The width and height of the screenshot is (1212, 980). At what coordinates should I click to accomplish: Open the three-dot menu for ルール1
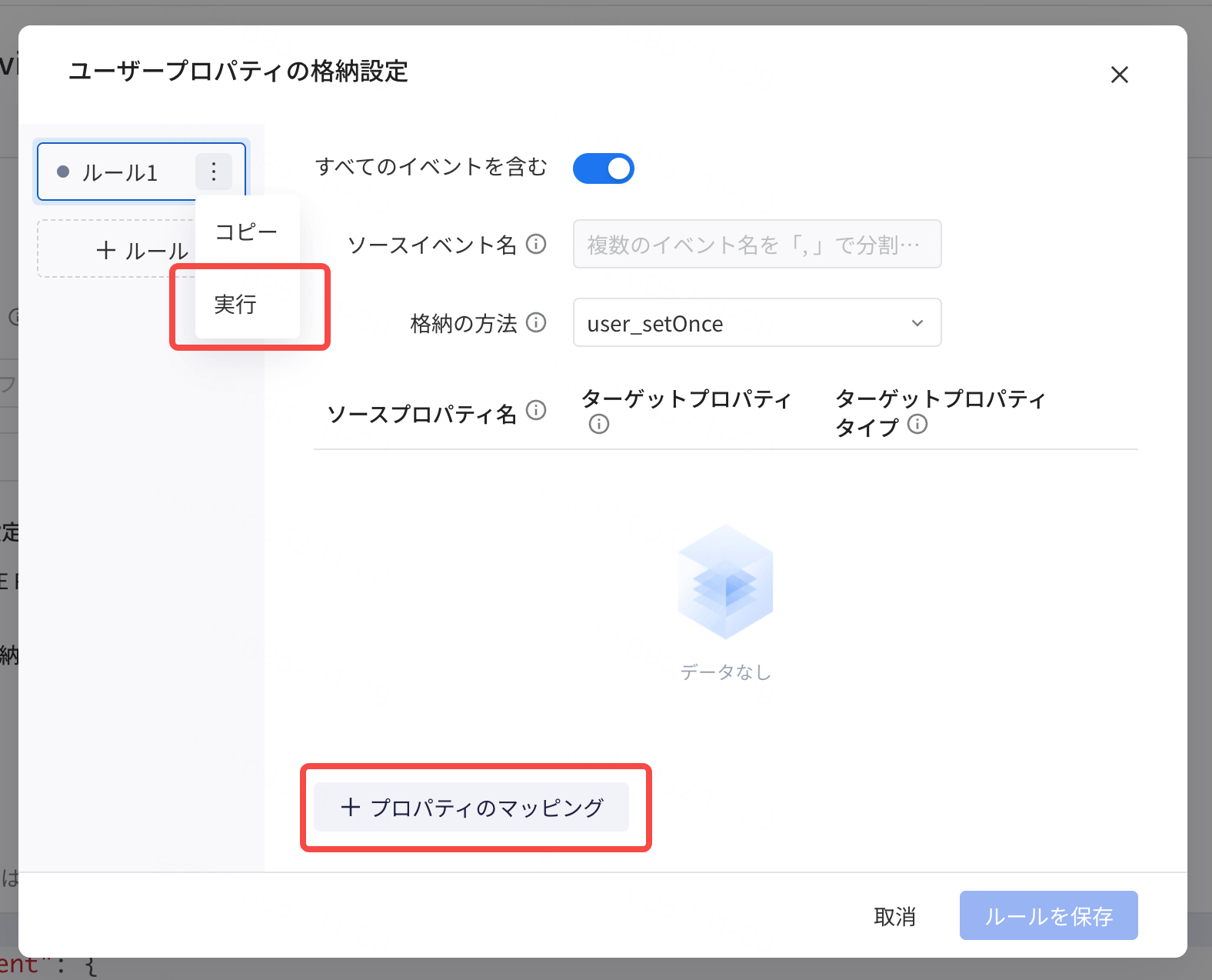[214, 172]
